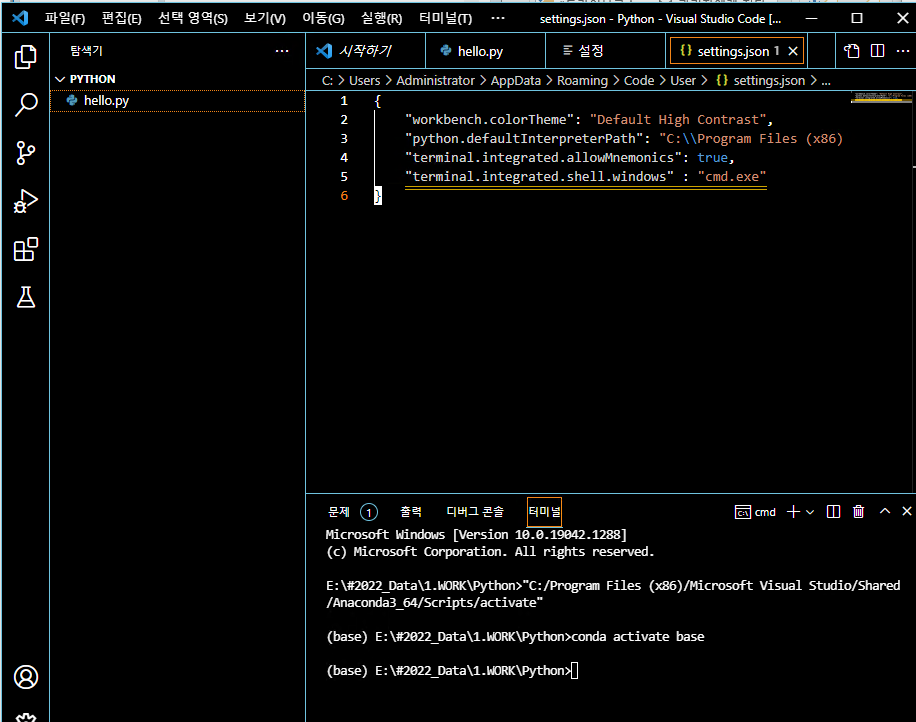Screen dimensions: 916x722
Task: Open the 선택 영역(S) menu
Action: (x=193, y=19)
